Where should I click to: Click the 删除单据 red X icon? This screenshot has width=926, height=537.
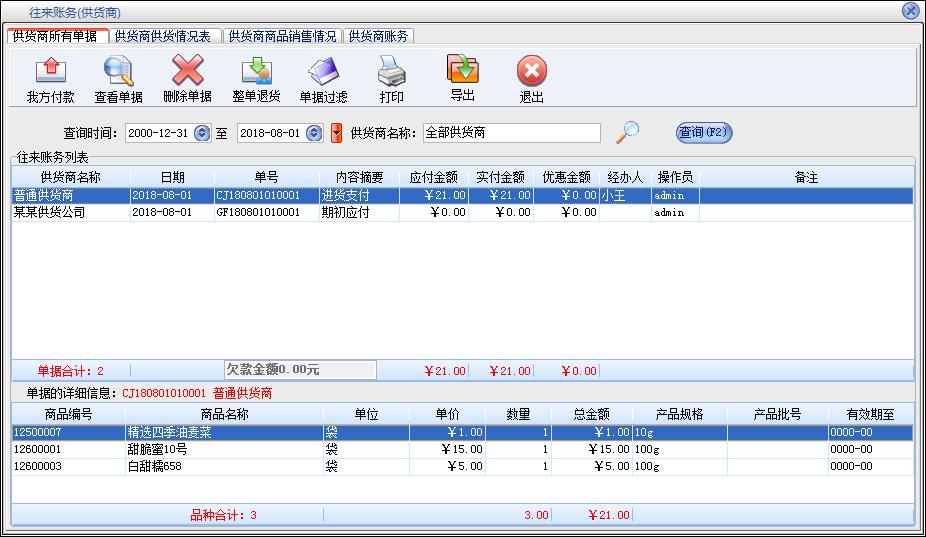pos(187,72)
